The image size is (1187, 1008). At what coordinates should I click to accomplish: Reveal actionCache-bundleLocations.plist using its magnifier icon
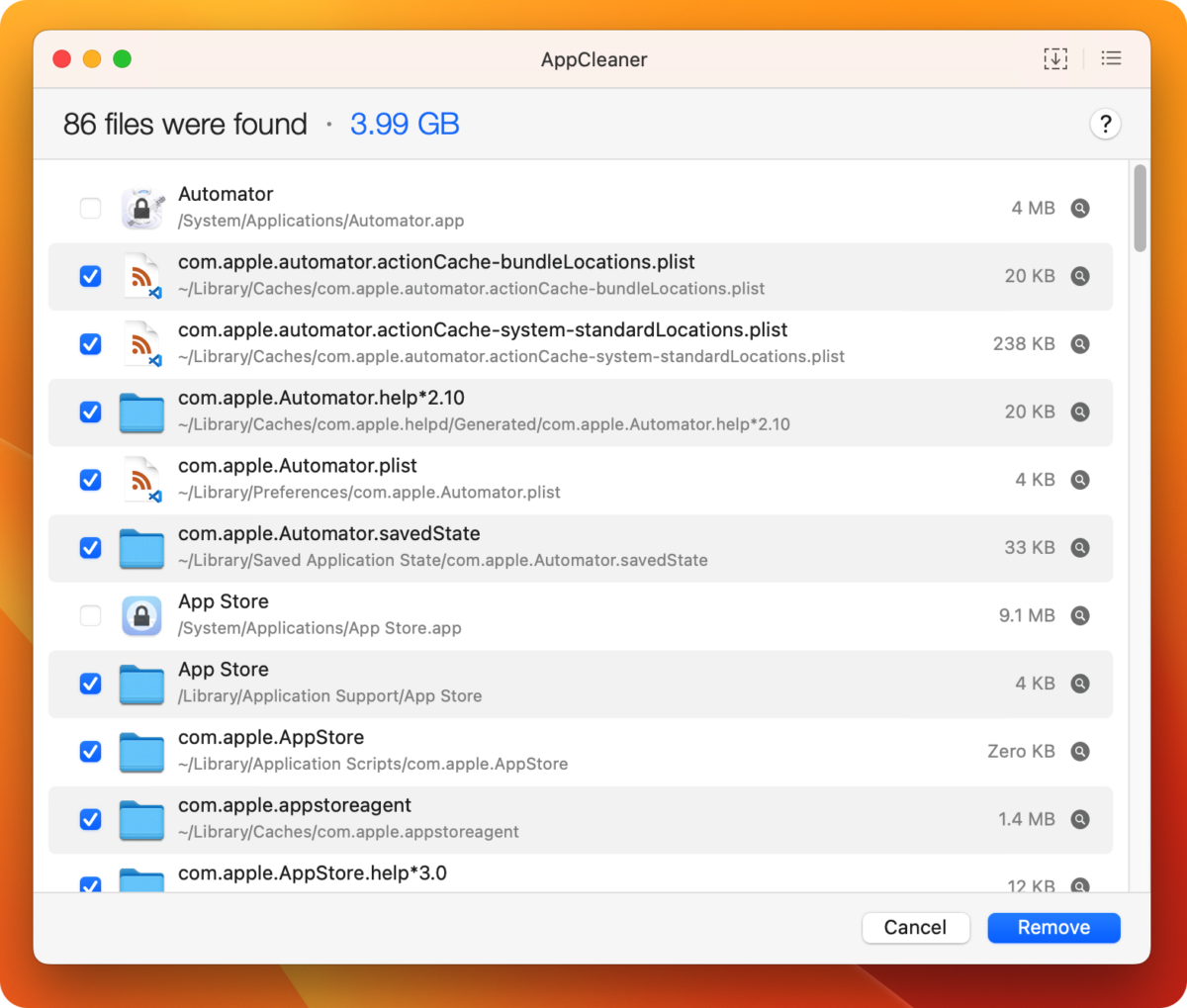pyautogui.click(x=1080, y=276)
